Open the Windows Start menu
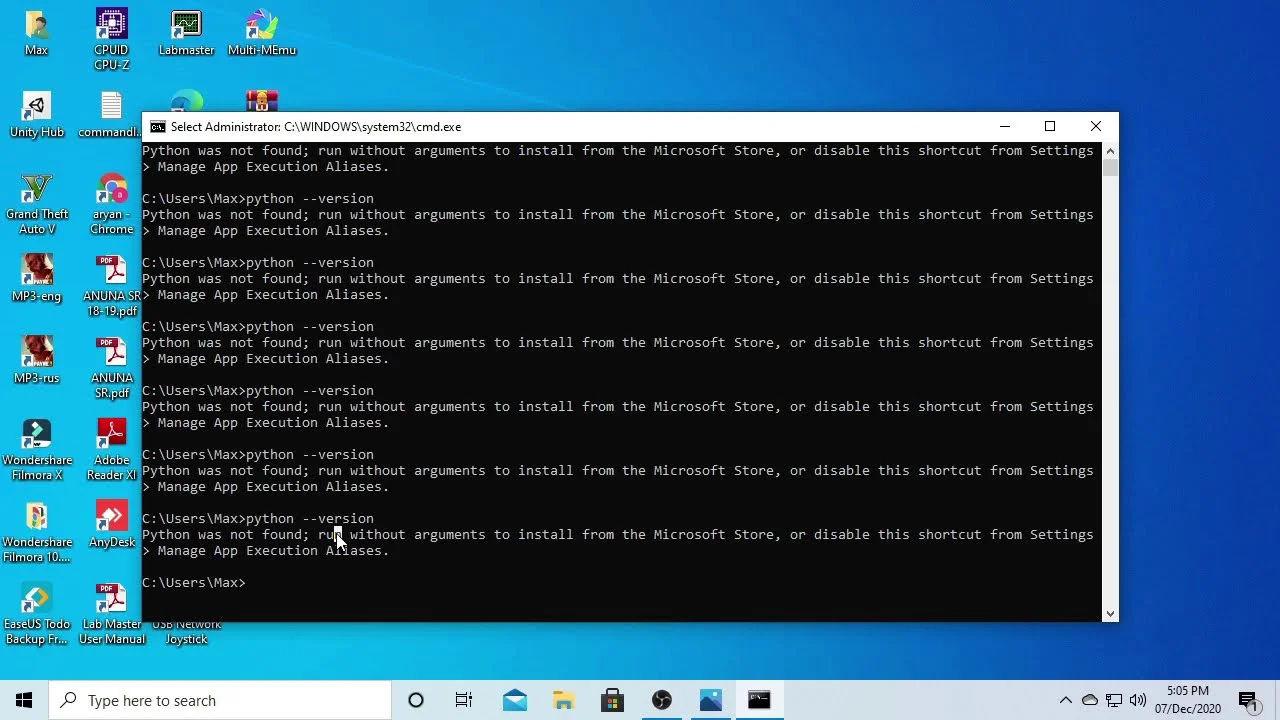1280x720 pixels. pos(24,700)
